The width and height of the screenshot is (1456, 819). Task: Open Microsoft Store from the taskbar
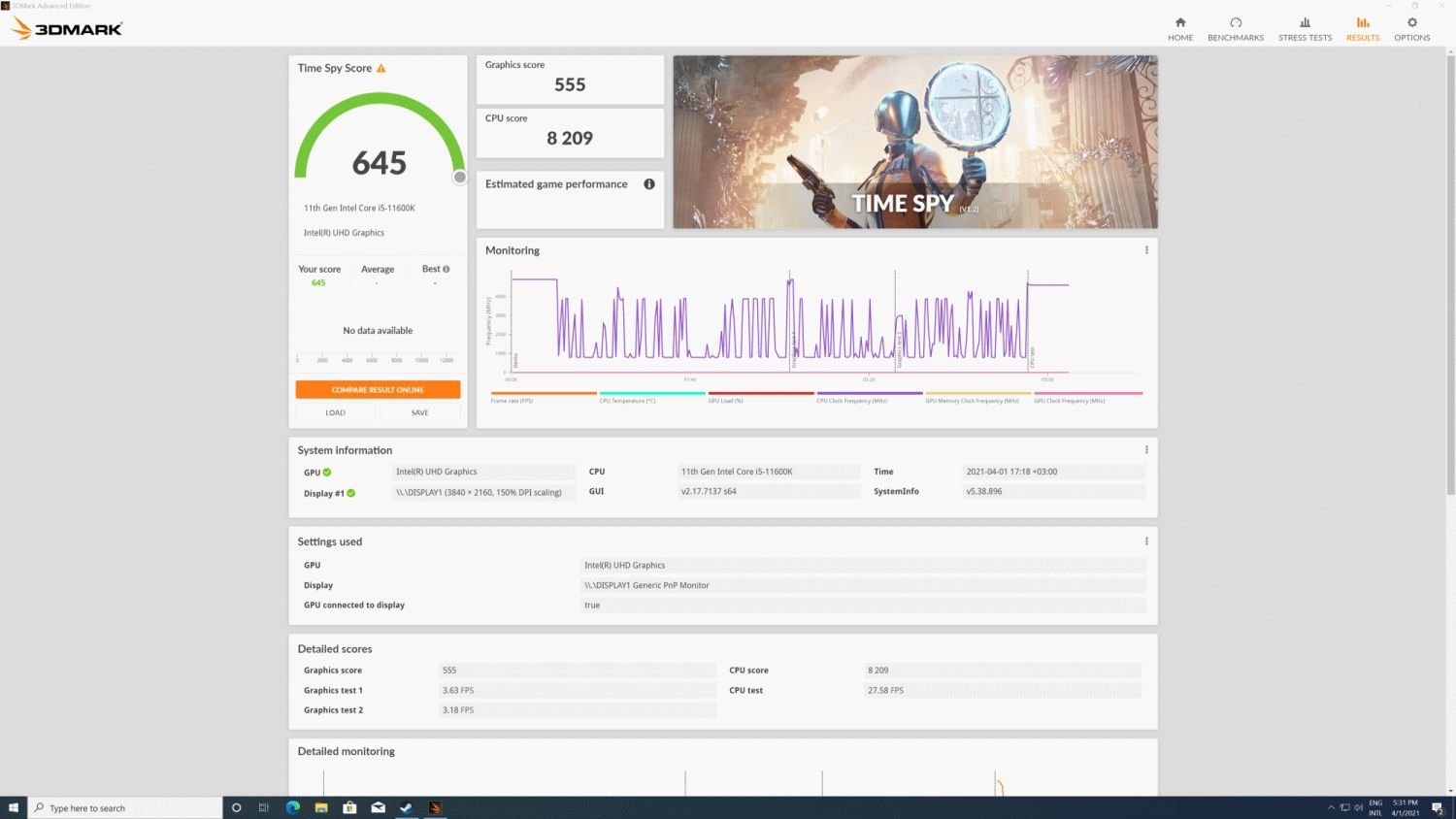[349, 807]
